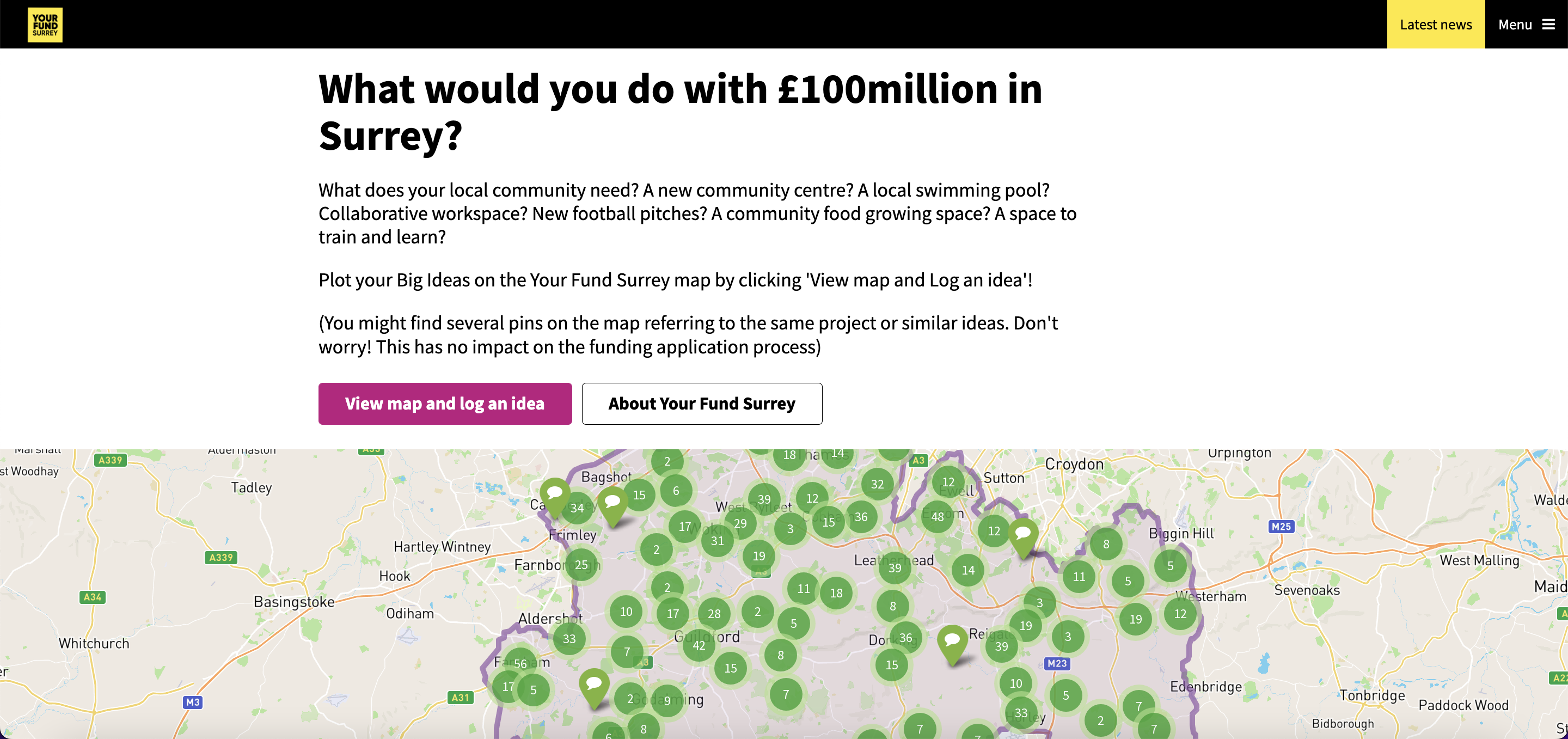Image resolution: width=1568 pixels, height=739 pixels.
Task: Expand the cluster marker labeled 28
Action: [714, 614]
